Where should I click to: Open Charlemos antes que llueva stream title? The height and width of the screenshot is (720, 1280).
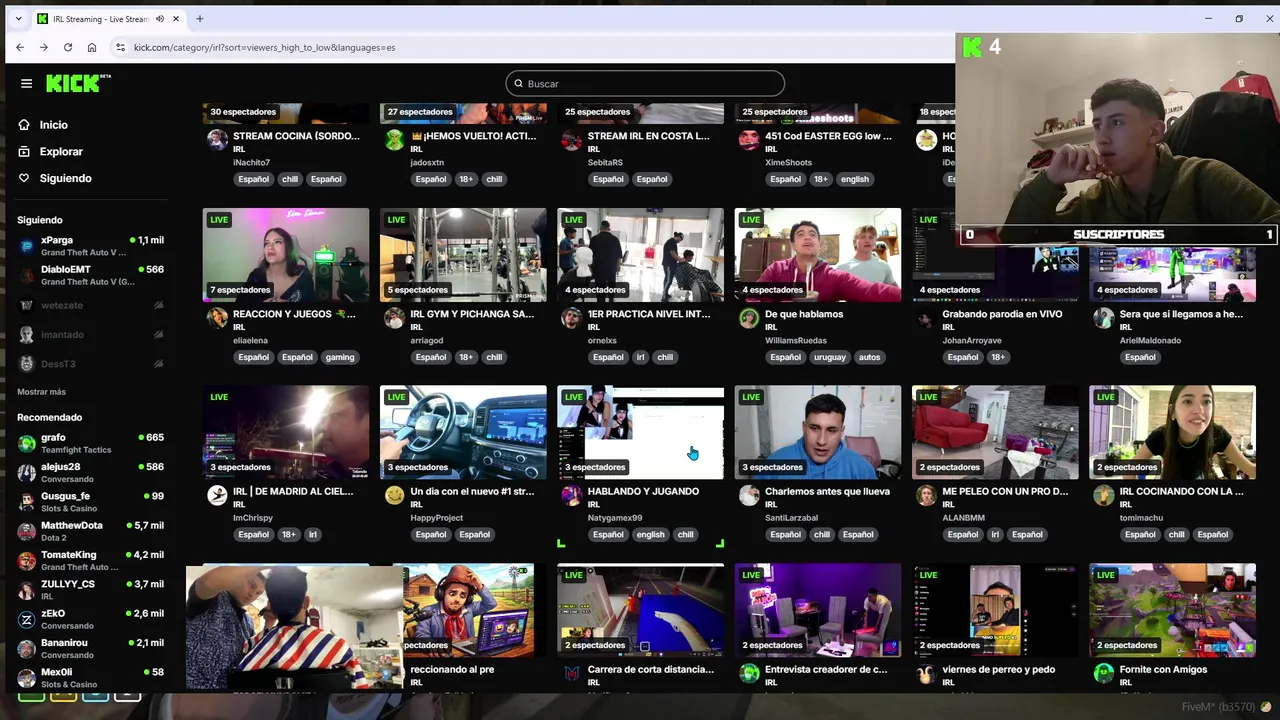pyautogui.click(x=827, y=491)
